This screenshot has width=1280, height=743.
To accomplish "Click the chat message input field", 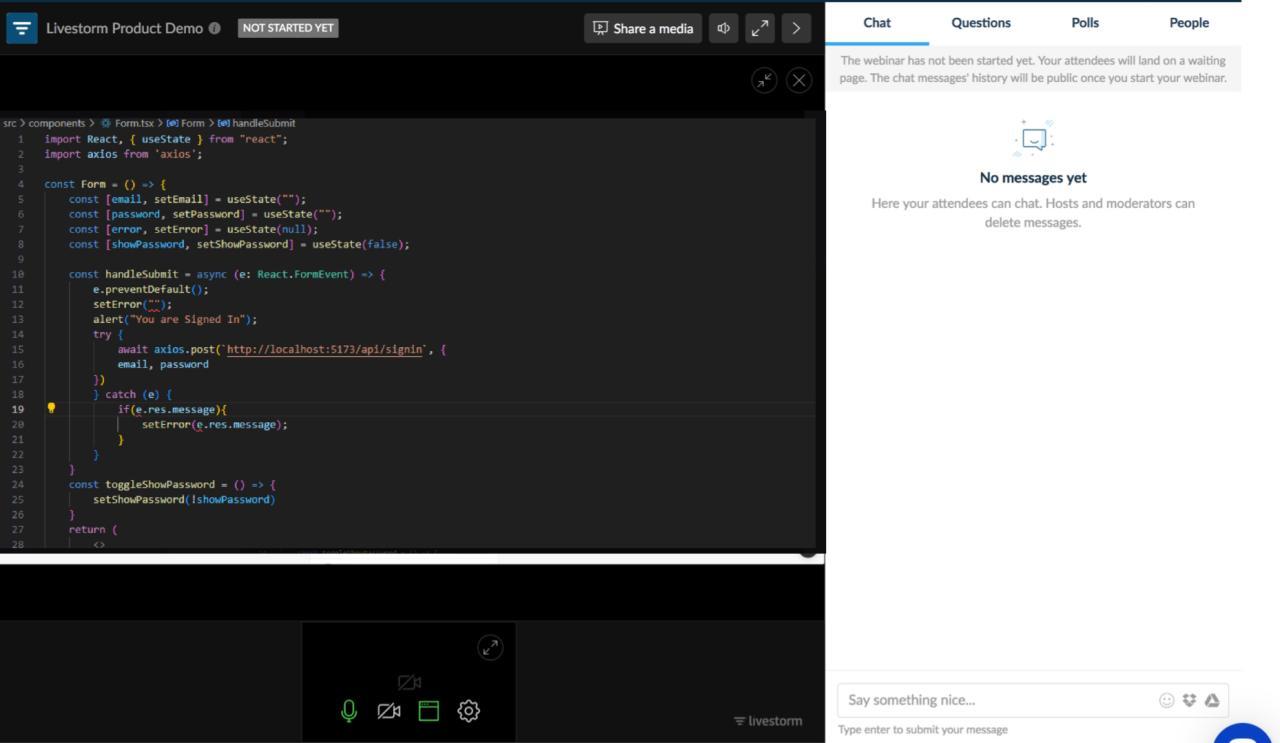I will (x=995, y=700).
